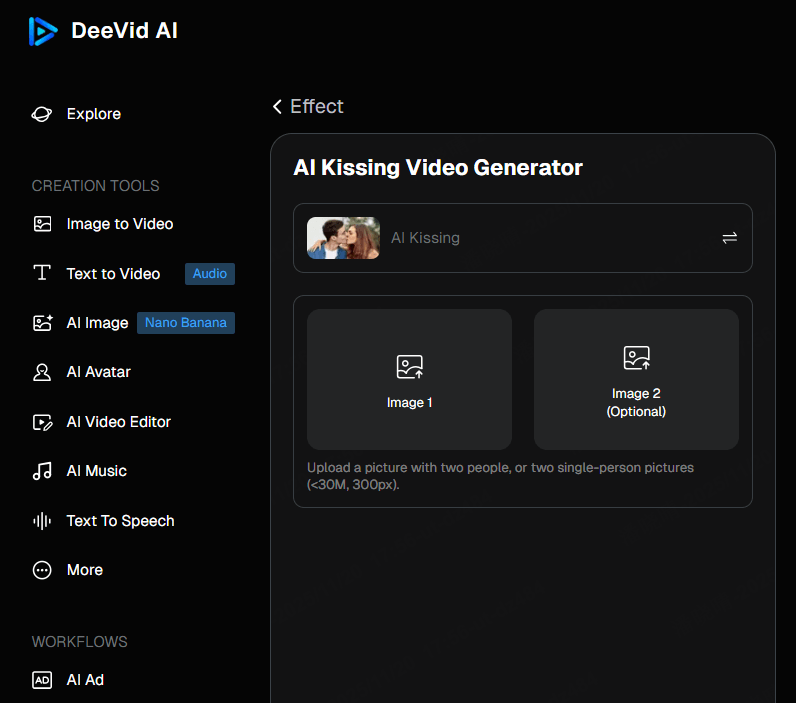
Task: Click the swap arrows icon
Action: click(729, 238)
